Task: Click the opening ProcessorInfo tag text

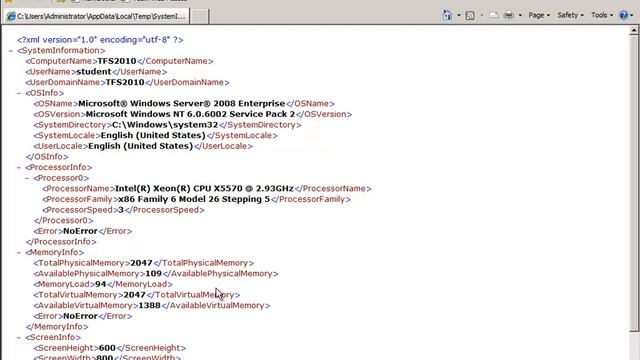Action: tap(59, 167)
